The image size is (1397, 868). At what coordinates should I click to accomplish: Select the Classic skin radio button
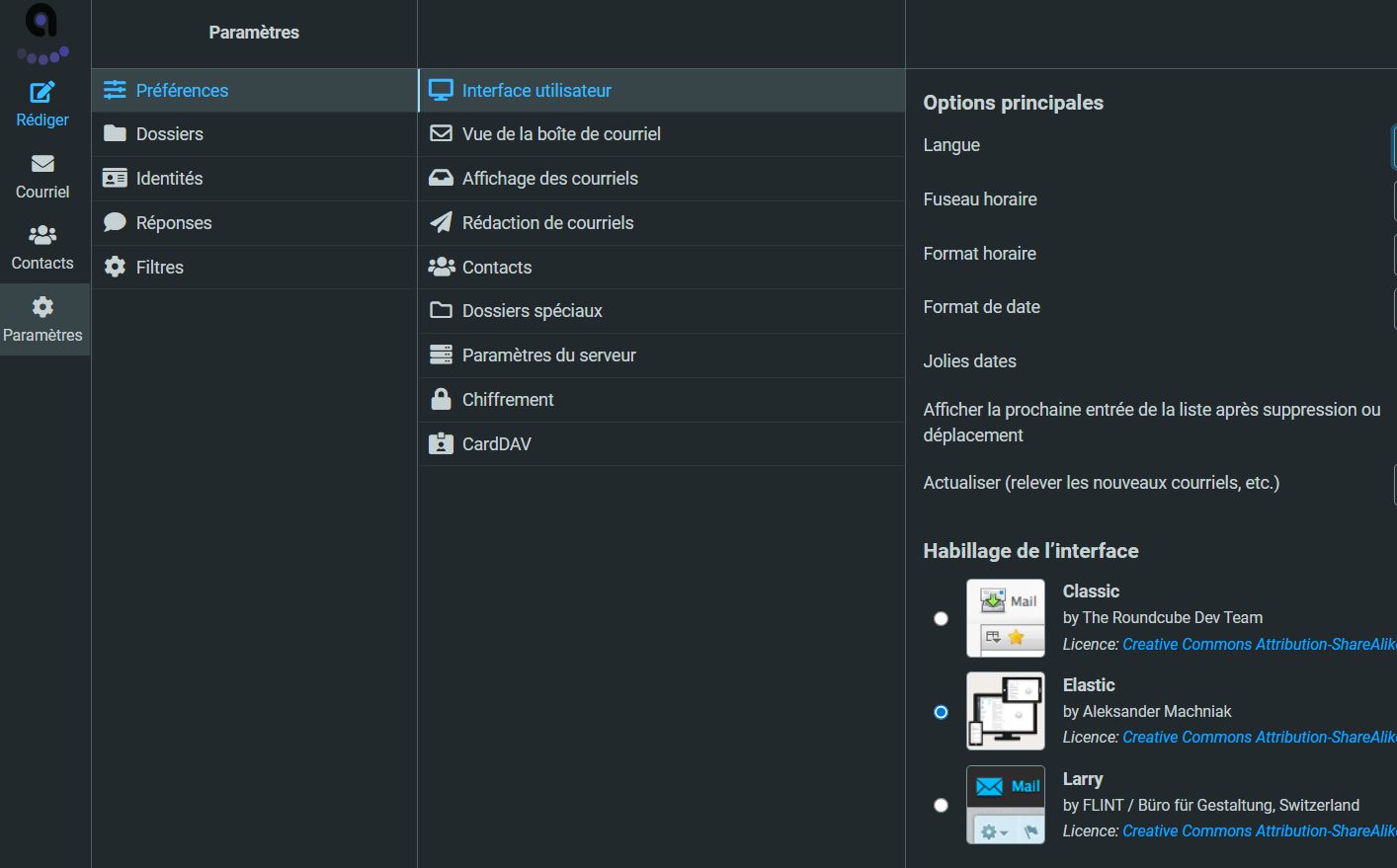point(941,618)
